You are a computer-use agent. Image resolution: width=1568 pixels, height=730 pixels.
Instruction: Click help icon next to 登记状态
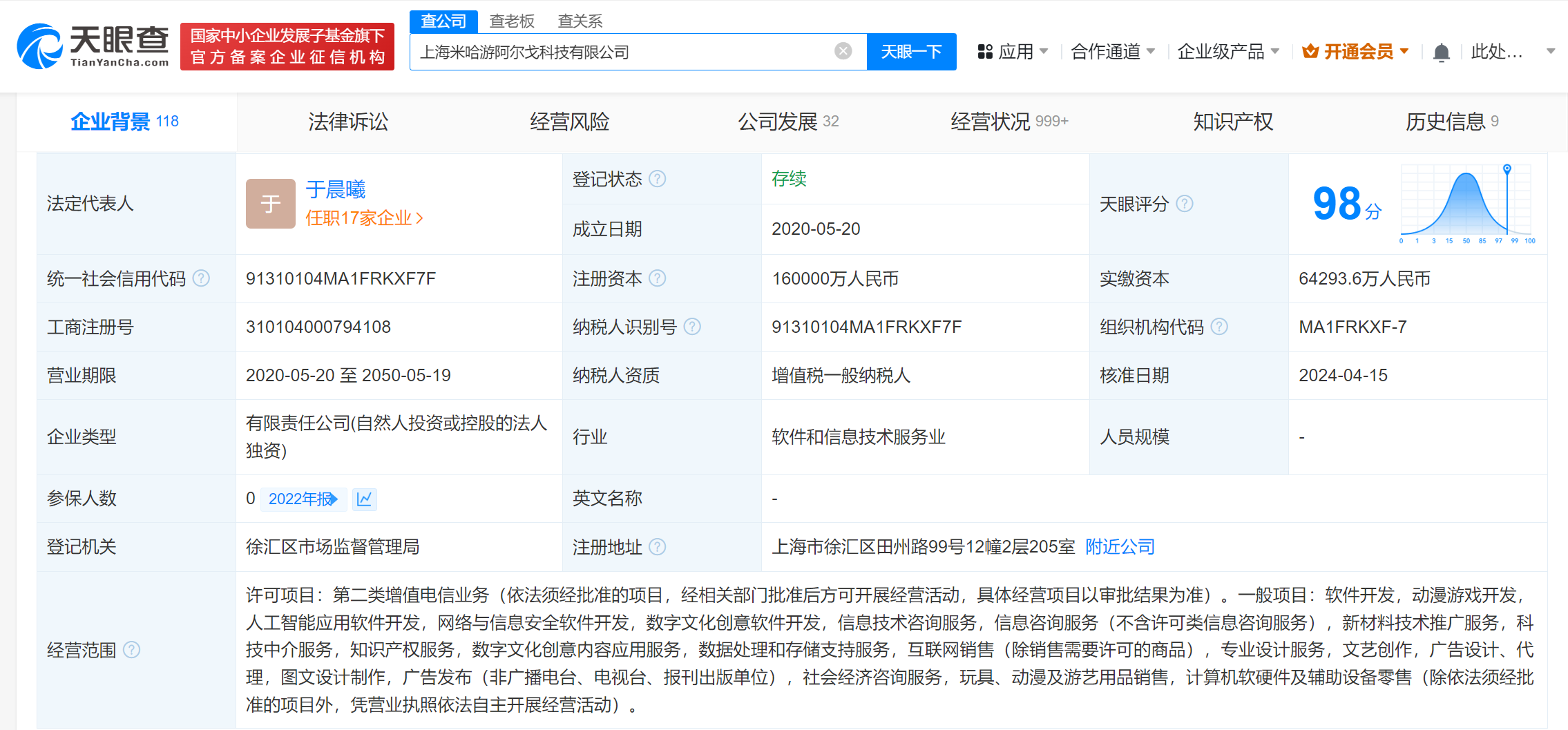click(x=658, y=179)
